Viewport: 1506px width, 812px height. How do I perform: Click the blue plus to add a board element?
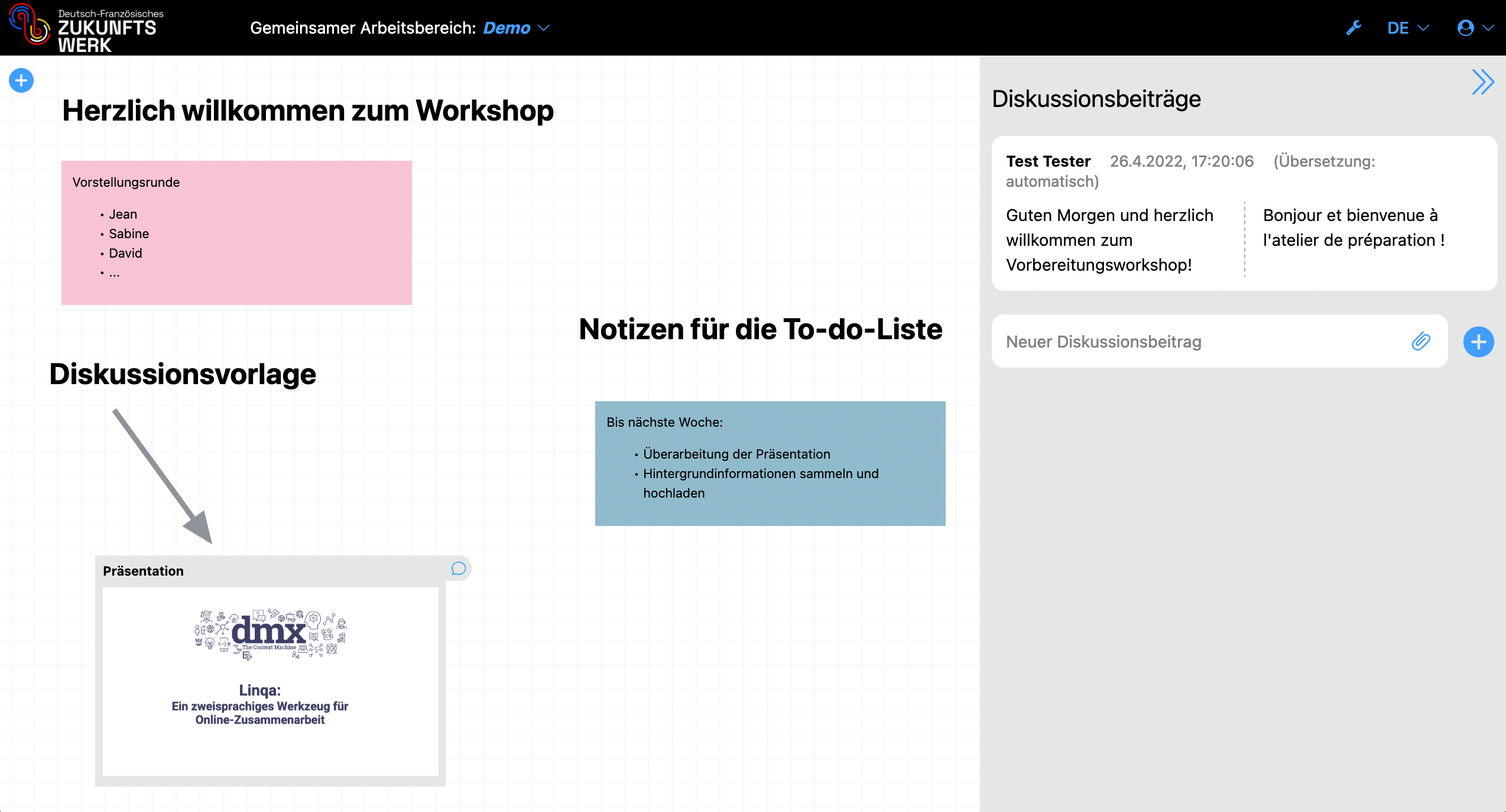[x=21, y=80]
